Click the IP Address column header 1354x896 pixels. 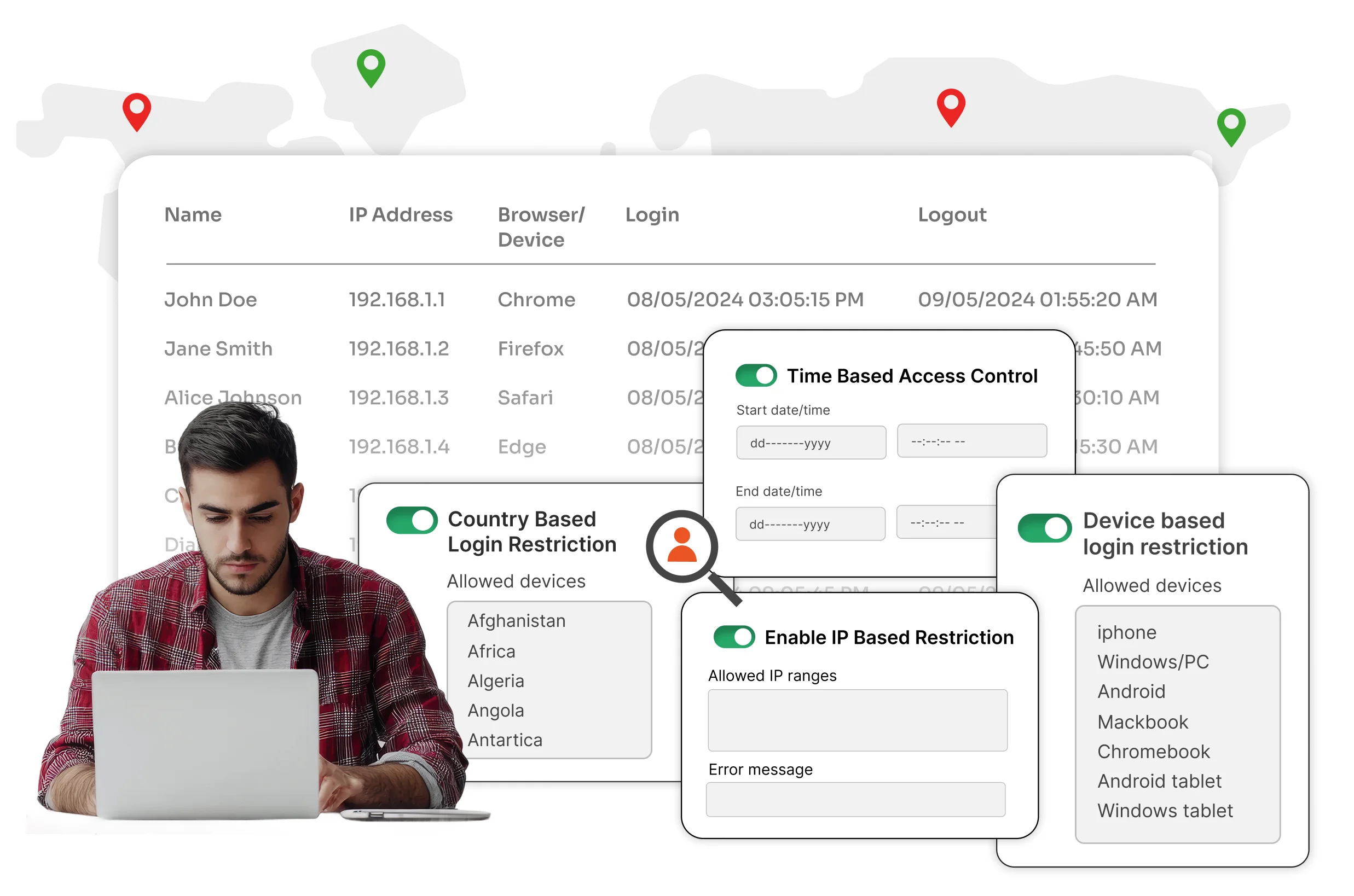[400, 215]
